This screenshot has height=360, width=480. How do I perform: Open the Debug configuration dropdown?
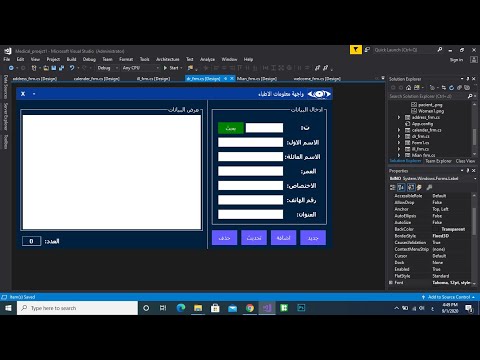coord(107,68)
